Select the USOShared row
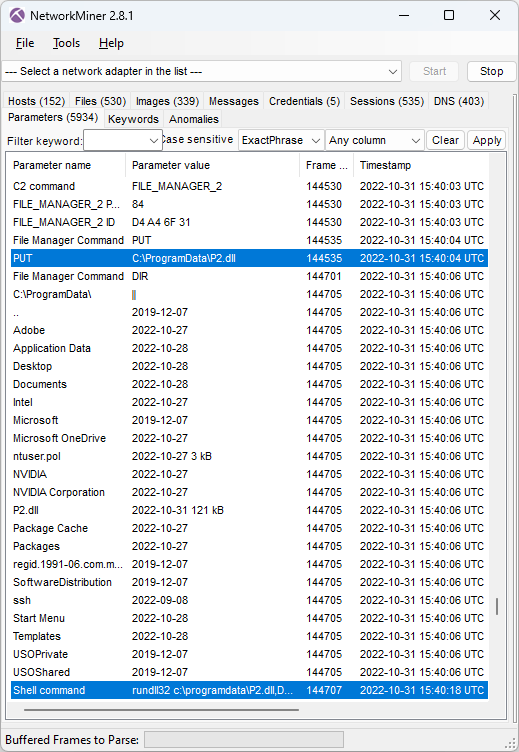 (x=249, y=672)
